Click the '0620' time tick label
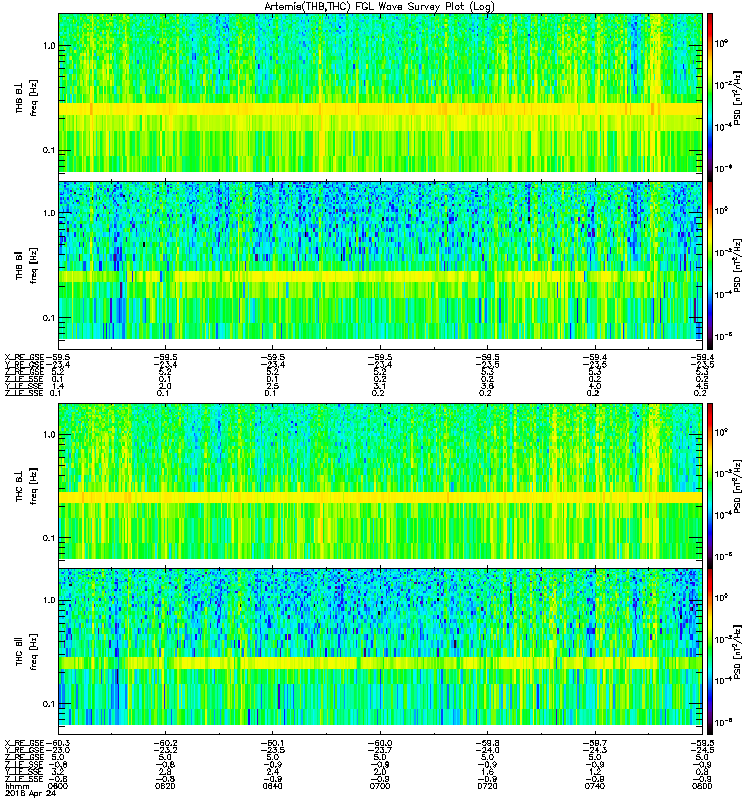The width and height of the screenshot is (750, 800). 164,786
